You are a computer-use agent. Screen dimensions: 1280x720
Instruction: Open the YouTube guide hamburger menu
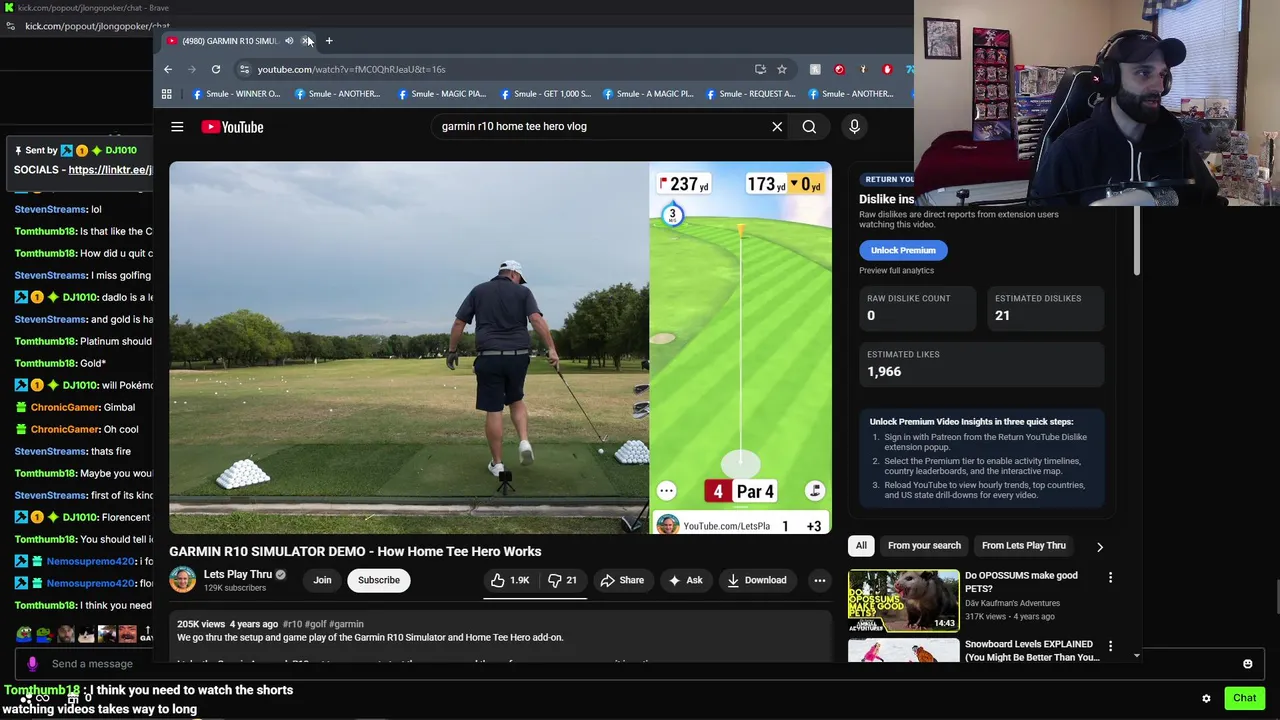pos(177,127)
